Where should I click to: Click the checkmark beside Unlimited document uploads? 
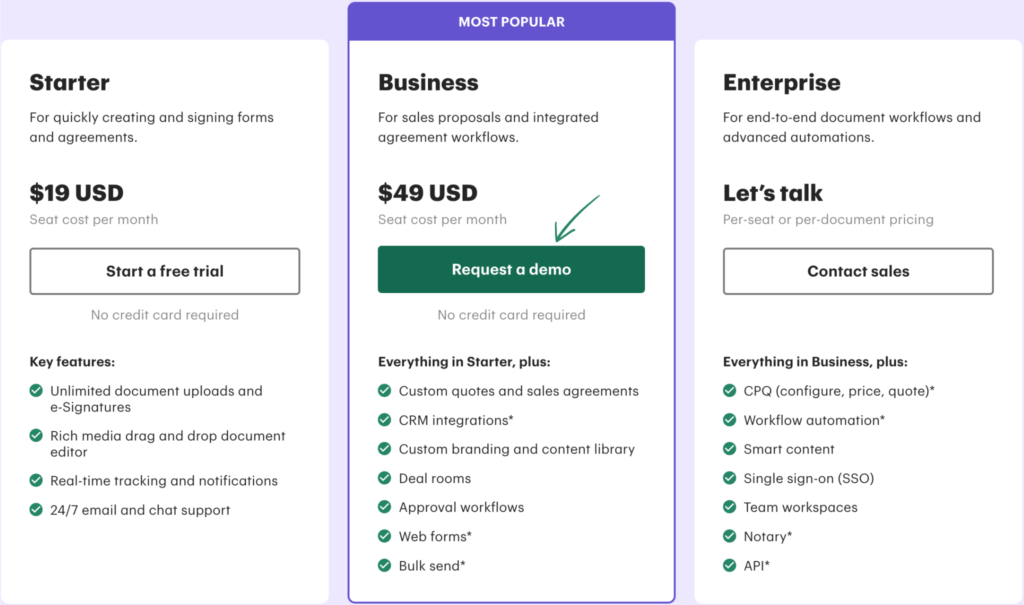pos(36,391)
